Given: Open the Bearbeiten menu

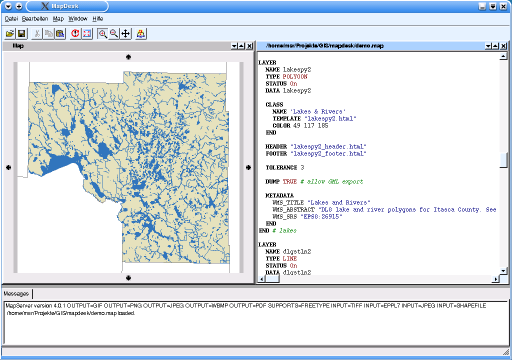Looking at the screenshot, I should pyautogui.click(x=35, y=19).
